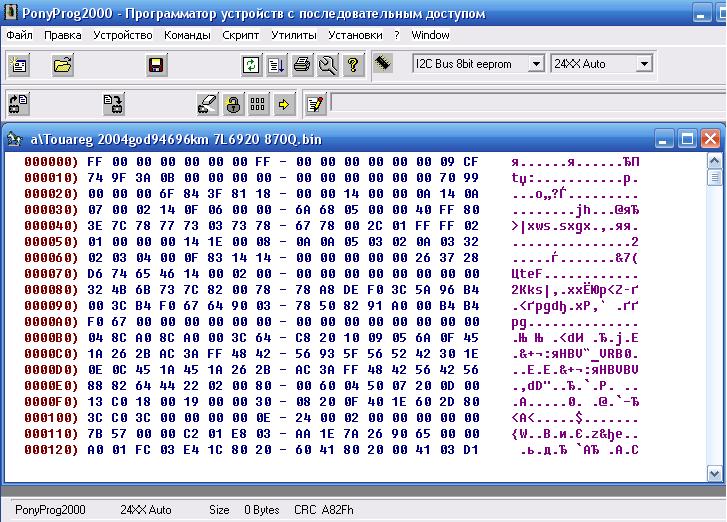Click ASCII text 'ЦteF............'
Viewport: 727px width, 522px height.
point(575,274)
